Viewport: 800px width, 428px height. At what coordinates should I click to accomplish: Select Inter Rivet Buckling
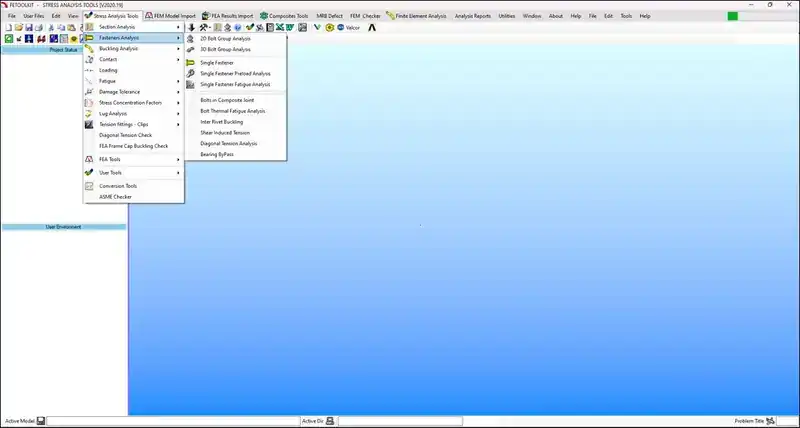[235, 122]
